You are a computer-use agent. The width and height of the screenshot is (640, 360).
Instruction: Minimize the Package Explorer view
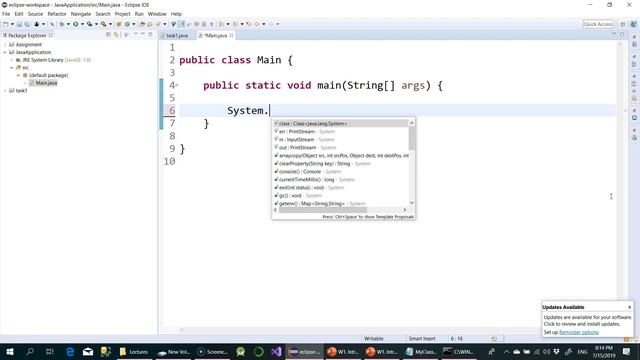point(142,34)
